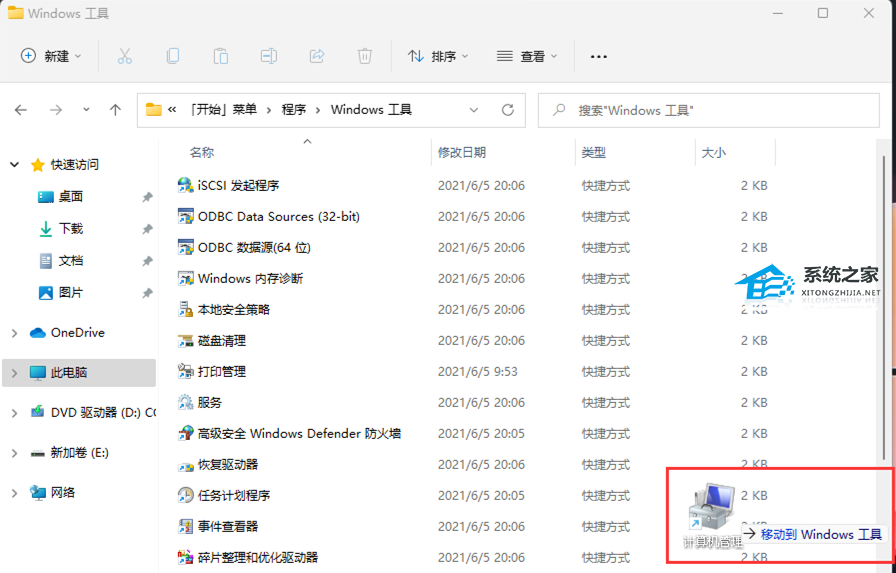Select the 恢复驱动器 icon

(185, 464)
